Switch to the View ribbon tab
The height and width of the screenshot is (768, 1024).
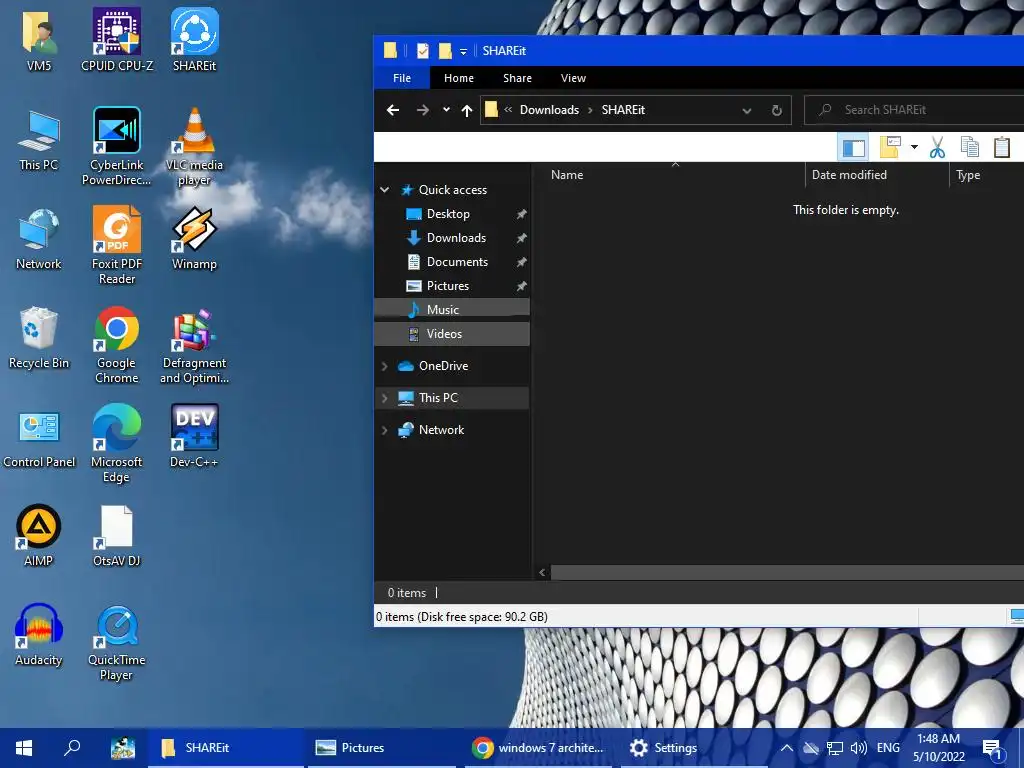coord(573,78)
